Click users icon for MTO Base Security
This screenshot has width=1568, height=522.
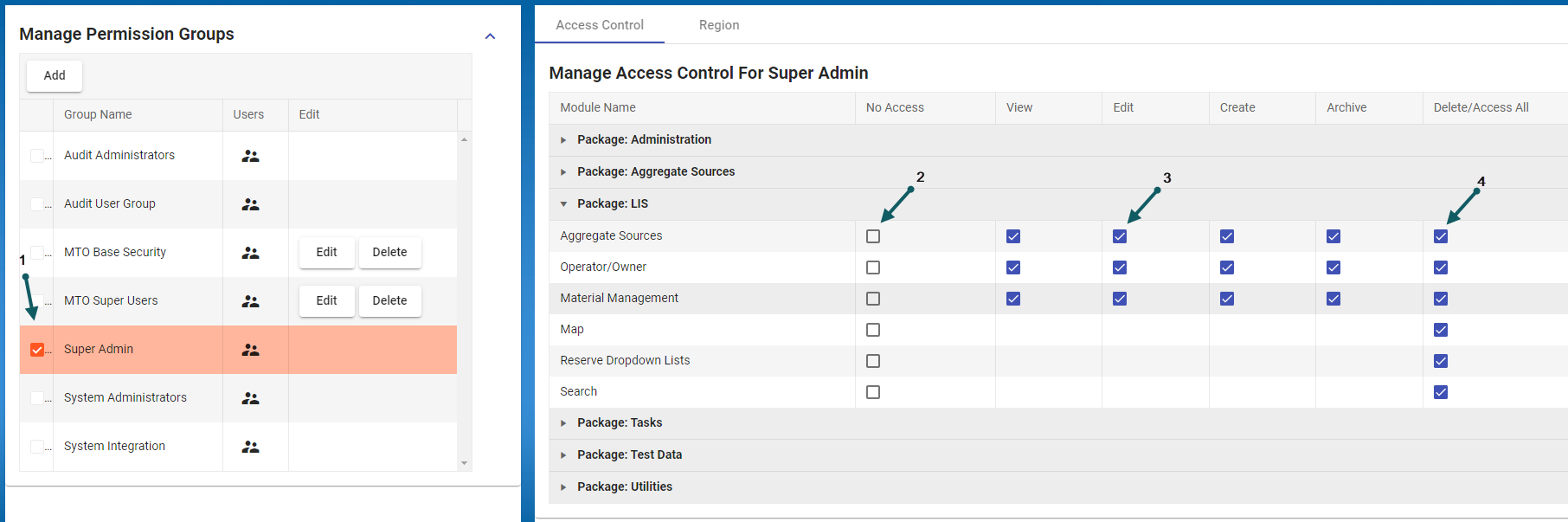tap(250, 253)
